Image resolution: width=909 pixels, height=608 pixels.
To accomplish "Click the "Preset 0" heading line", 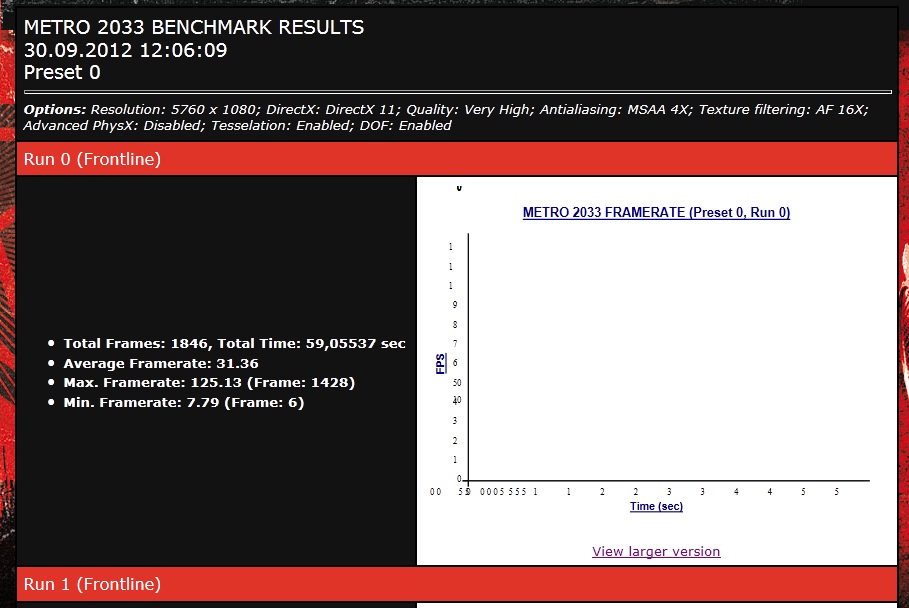I will point(62,72).
